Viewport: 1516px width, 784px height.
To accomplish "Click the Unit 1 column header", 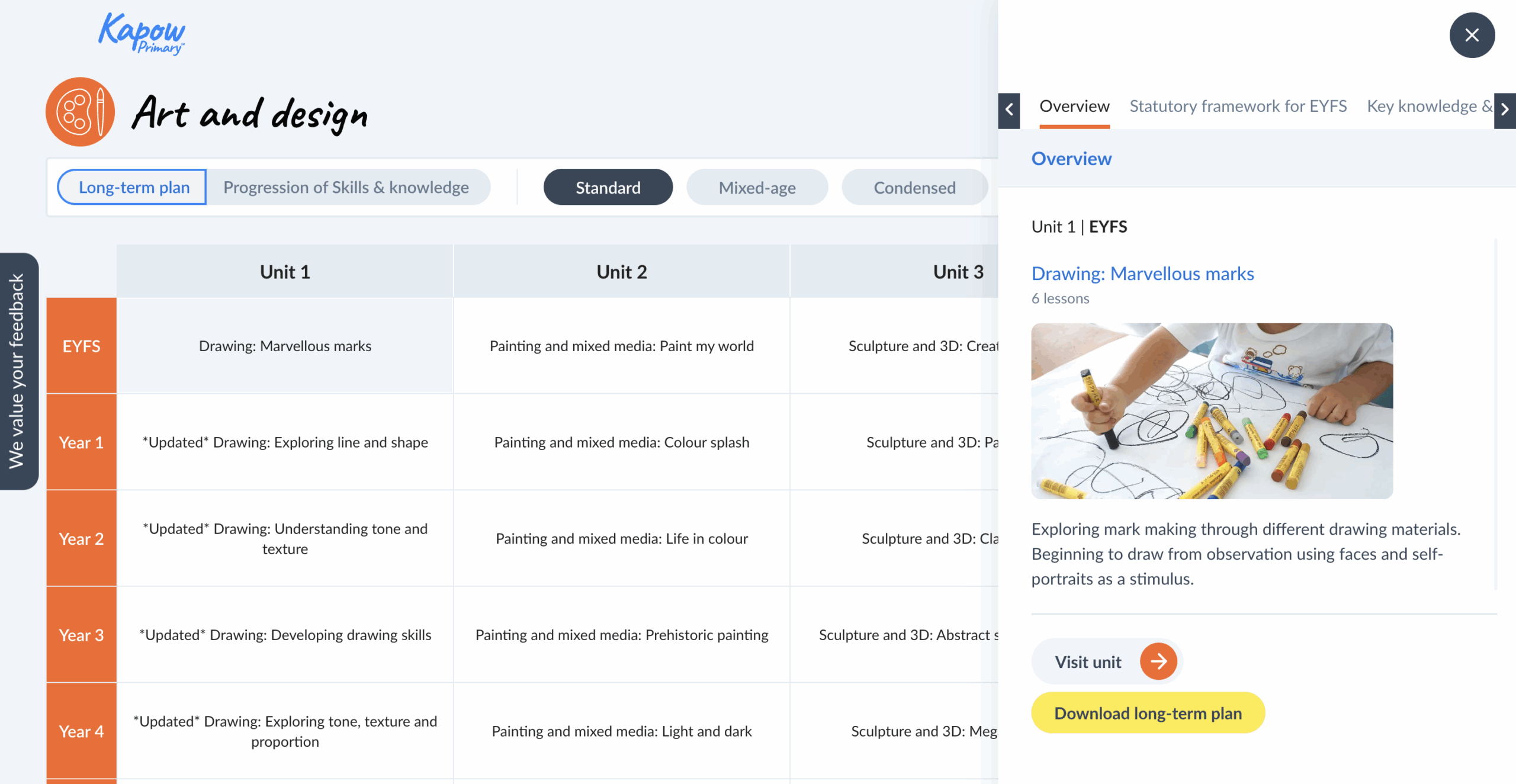I will [285, 271].
